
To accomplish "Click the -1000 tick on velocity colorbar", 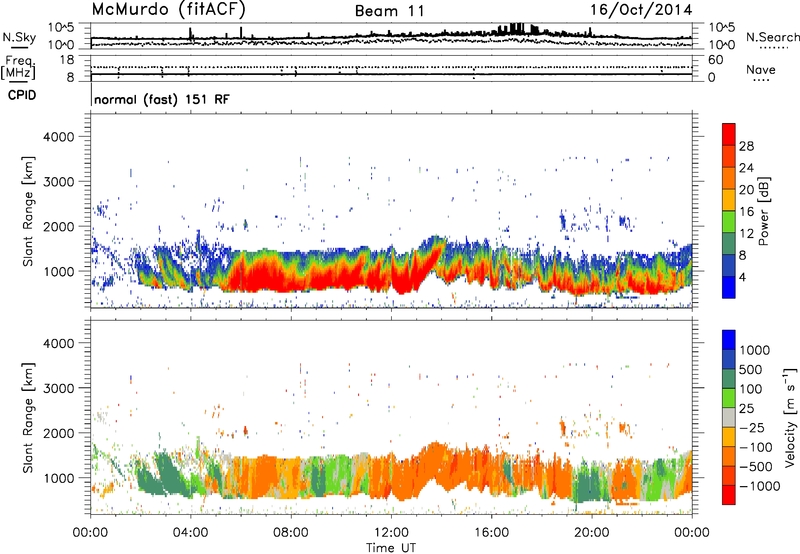I will [x=760, y=486].
